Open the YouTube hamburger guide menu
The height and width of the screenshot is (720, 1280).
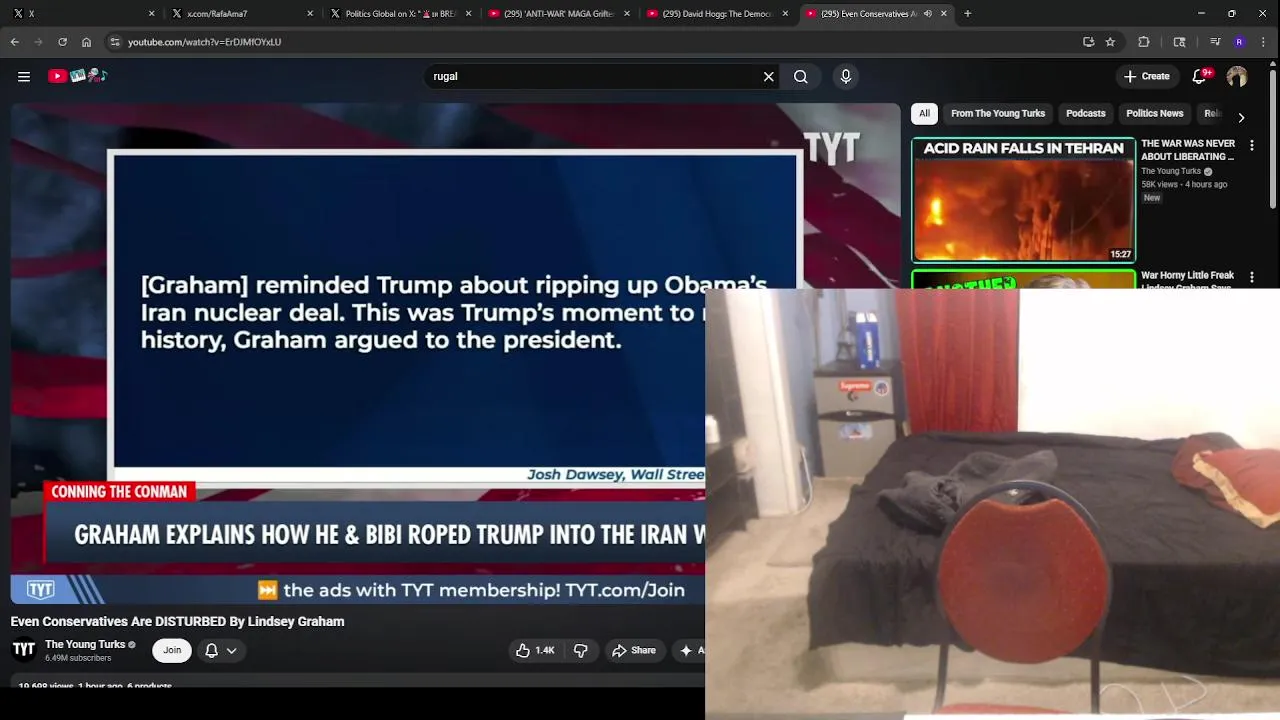tap(23, 76)
